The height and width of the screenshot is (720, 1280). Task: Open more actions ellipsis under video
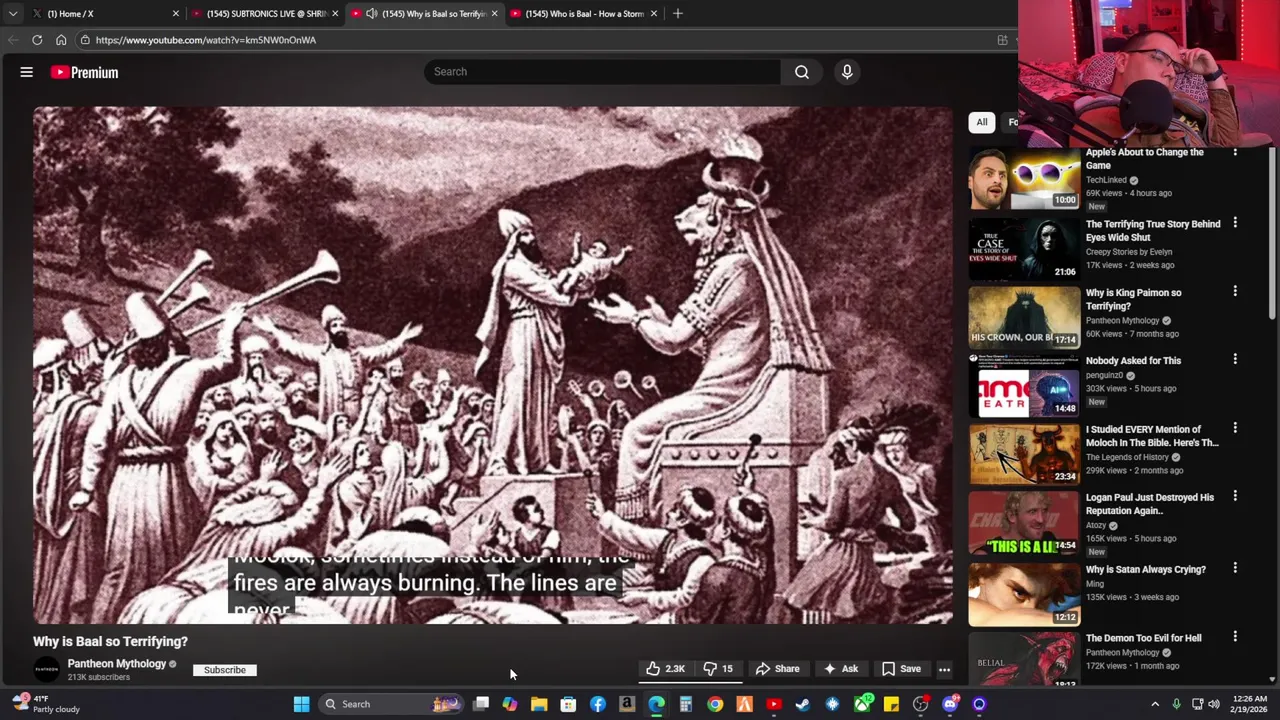[944, 669]
